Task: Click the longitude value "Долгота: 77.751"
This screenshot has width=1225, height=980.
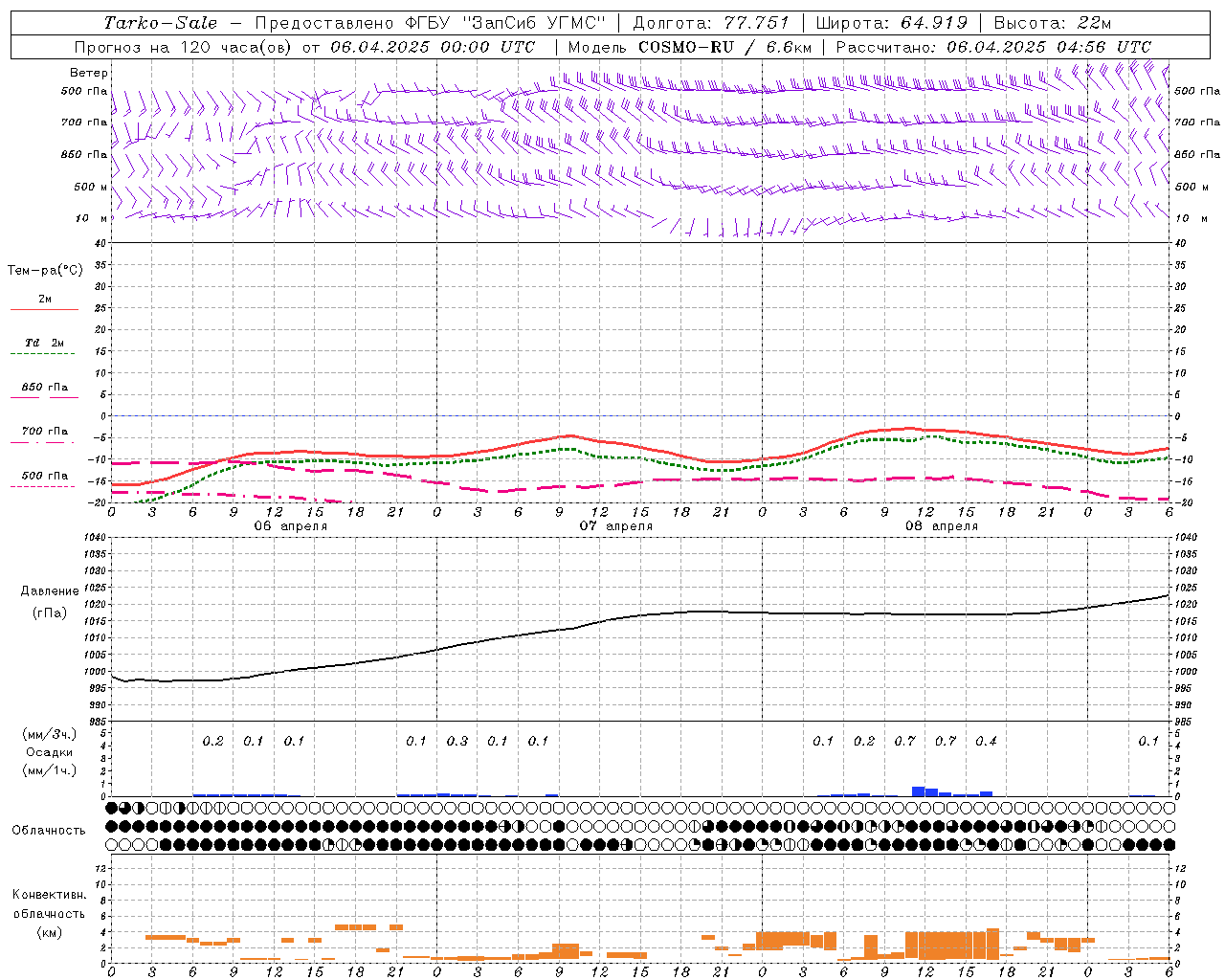Action: point(711,23)
